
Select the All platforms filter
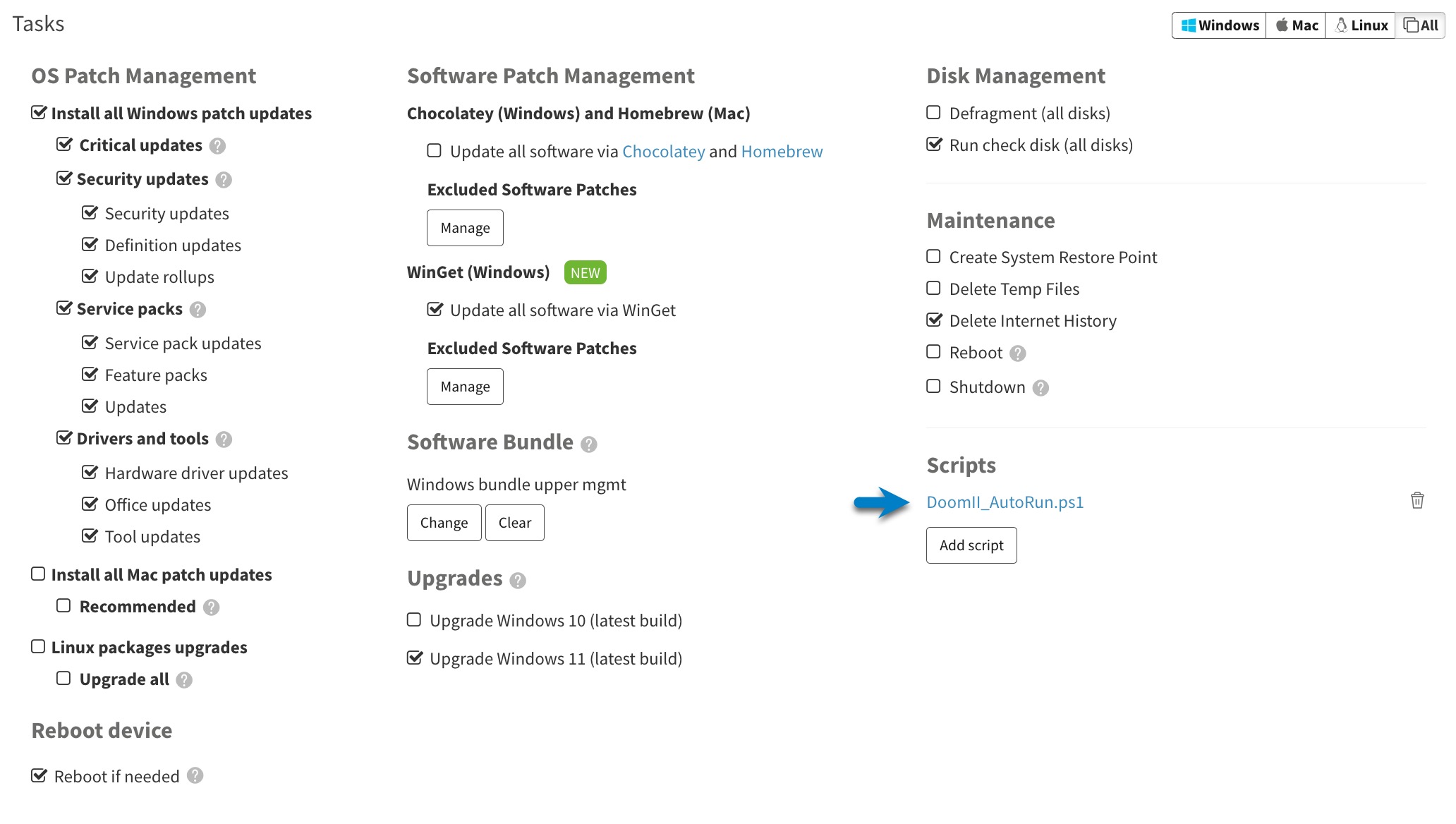click(1420, 25)
